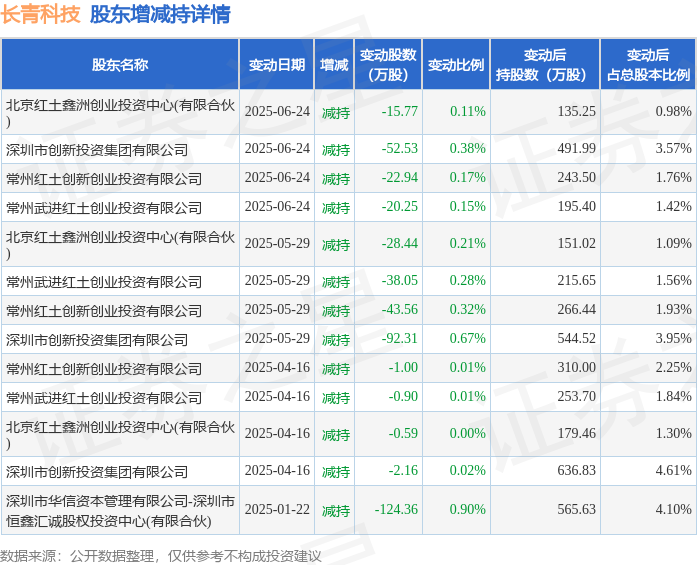The height and width of the screenshot is (565, 697).
Task: Select the 增减 column header
Action: (334, 65)
